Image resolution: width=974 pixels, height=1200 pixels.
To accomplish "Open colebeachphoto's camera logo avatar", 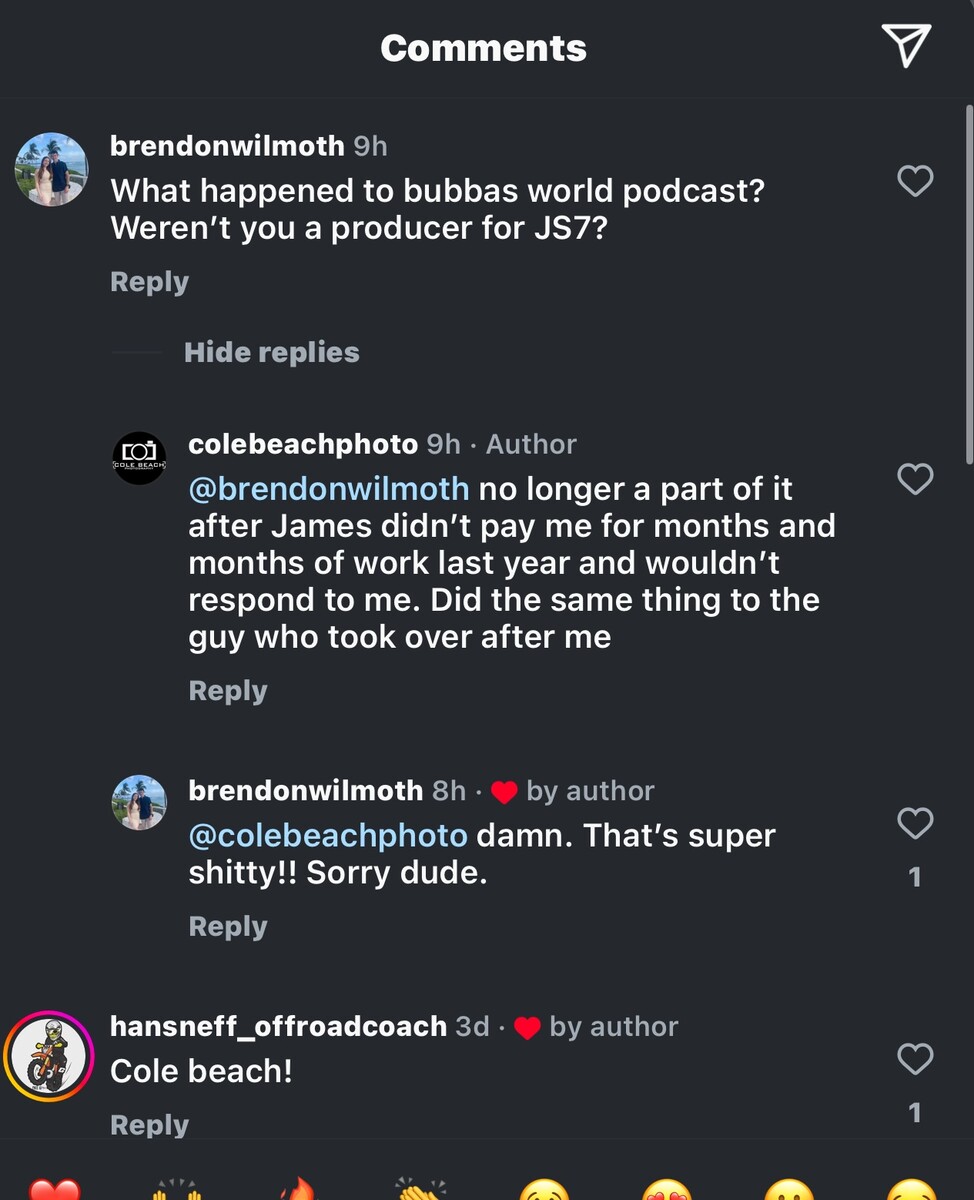I will [139, 459].
